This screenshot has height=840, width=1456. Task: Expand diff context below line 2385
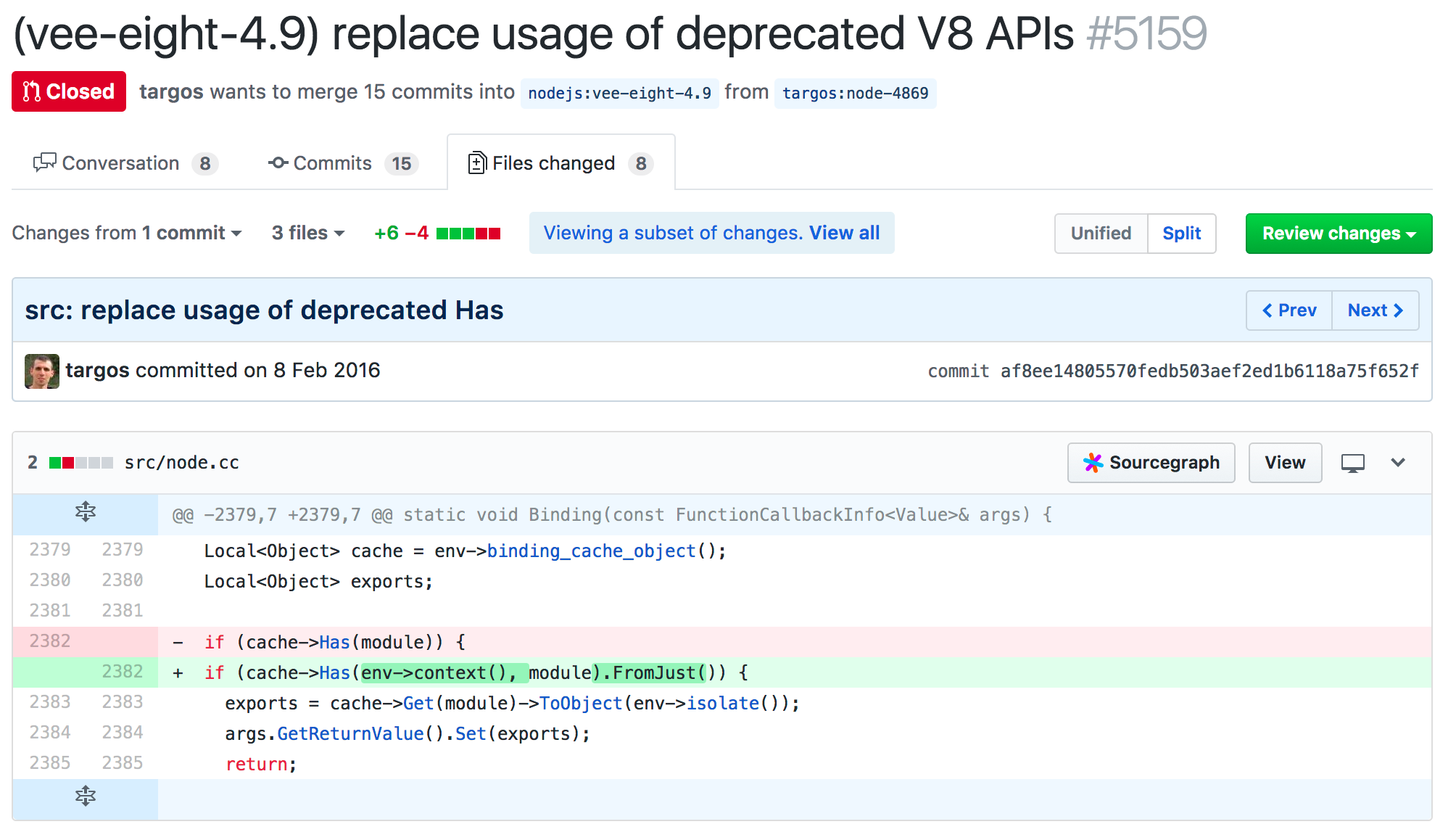click(85, 797)
